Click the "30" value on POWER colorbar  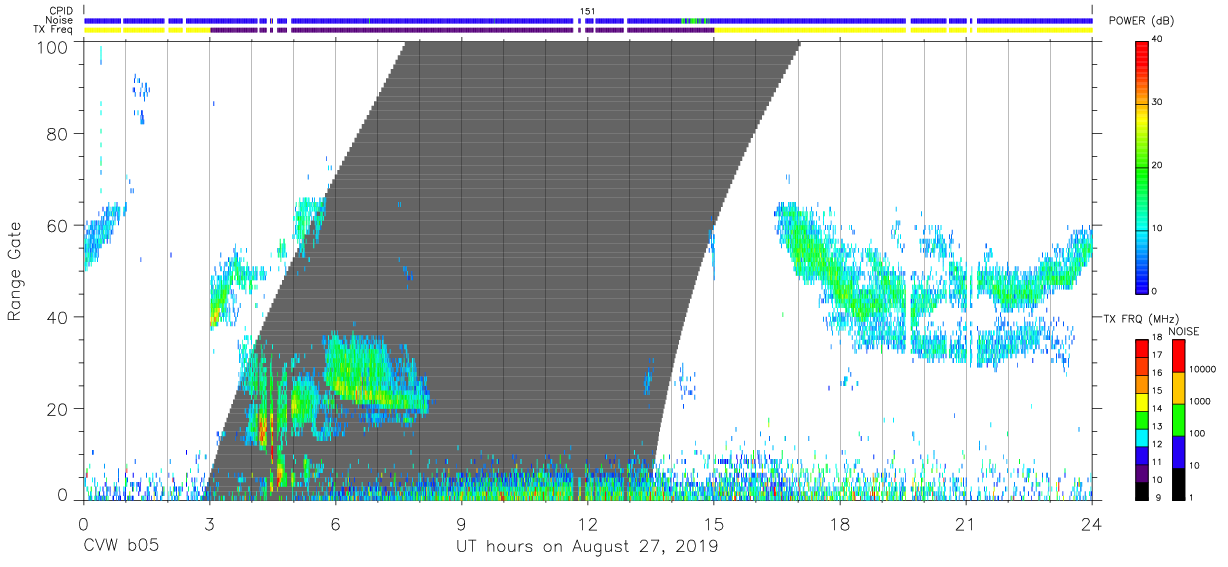[1158, 103]
